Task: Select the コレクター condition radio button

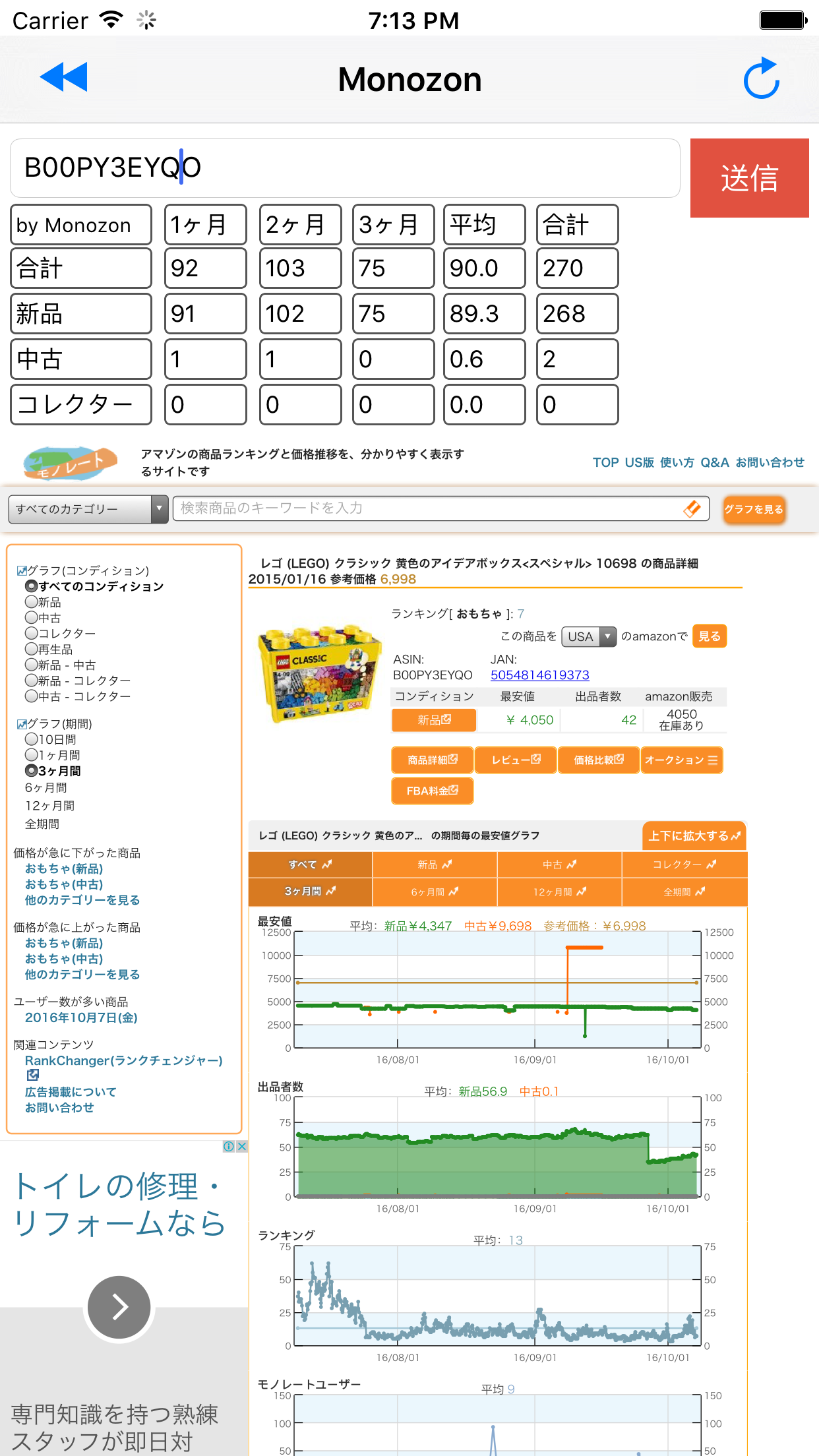Action: pyautogui.click(x=31, y=633)
